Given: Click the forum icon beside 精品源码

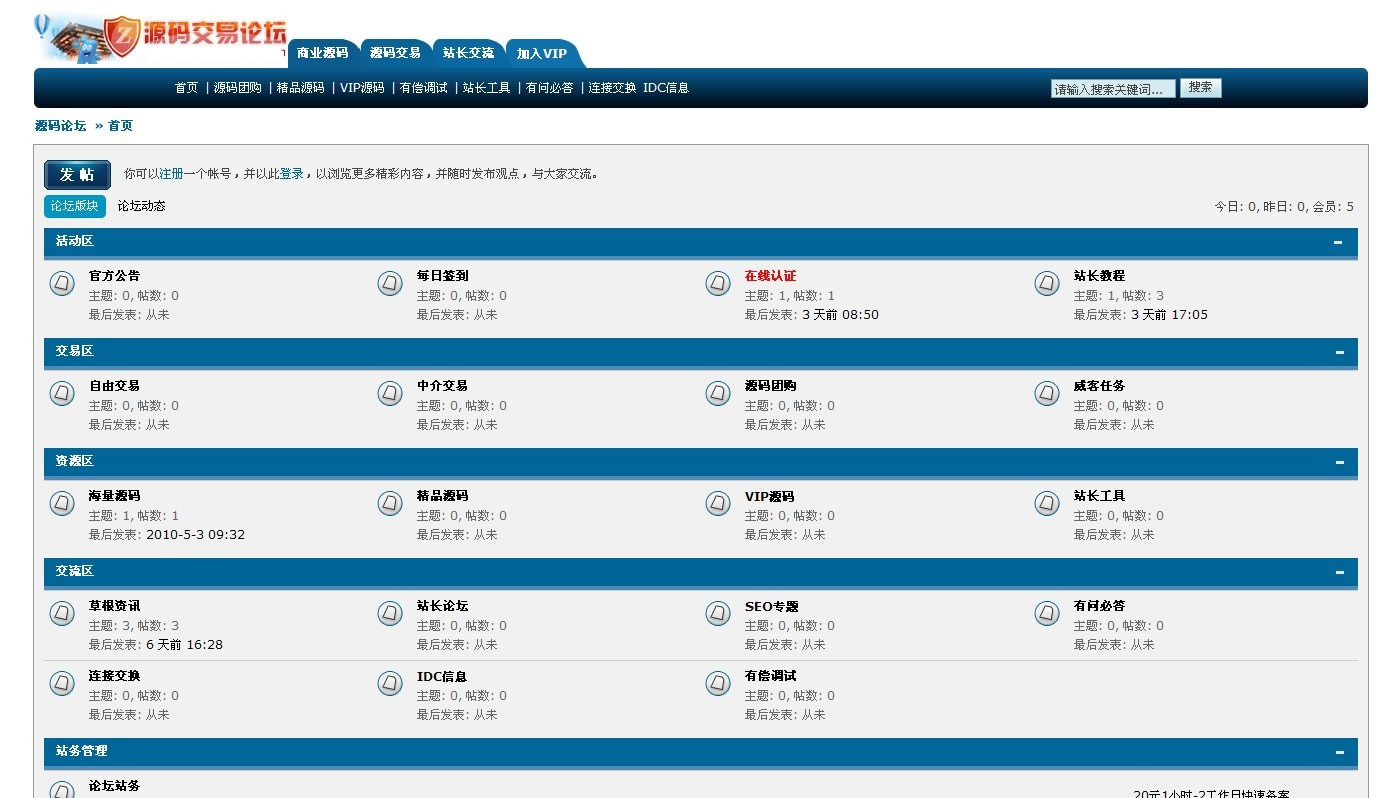Looking at the screenshot, I should coord(390,504).
